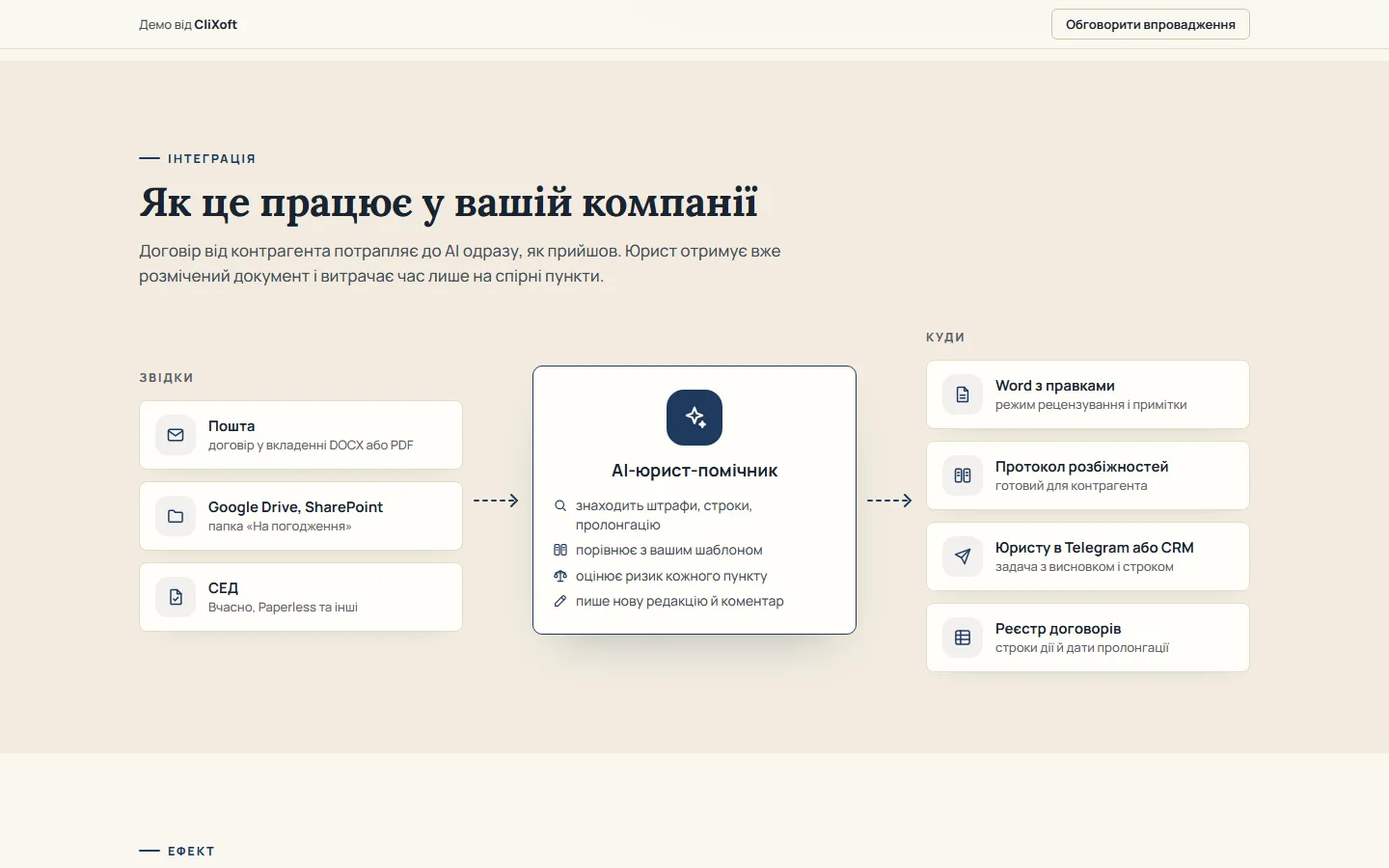
Task: Click the heading Як це працює у вашій компанії
Action: point(449,203)
